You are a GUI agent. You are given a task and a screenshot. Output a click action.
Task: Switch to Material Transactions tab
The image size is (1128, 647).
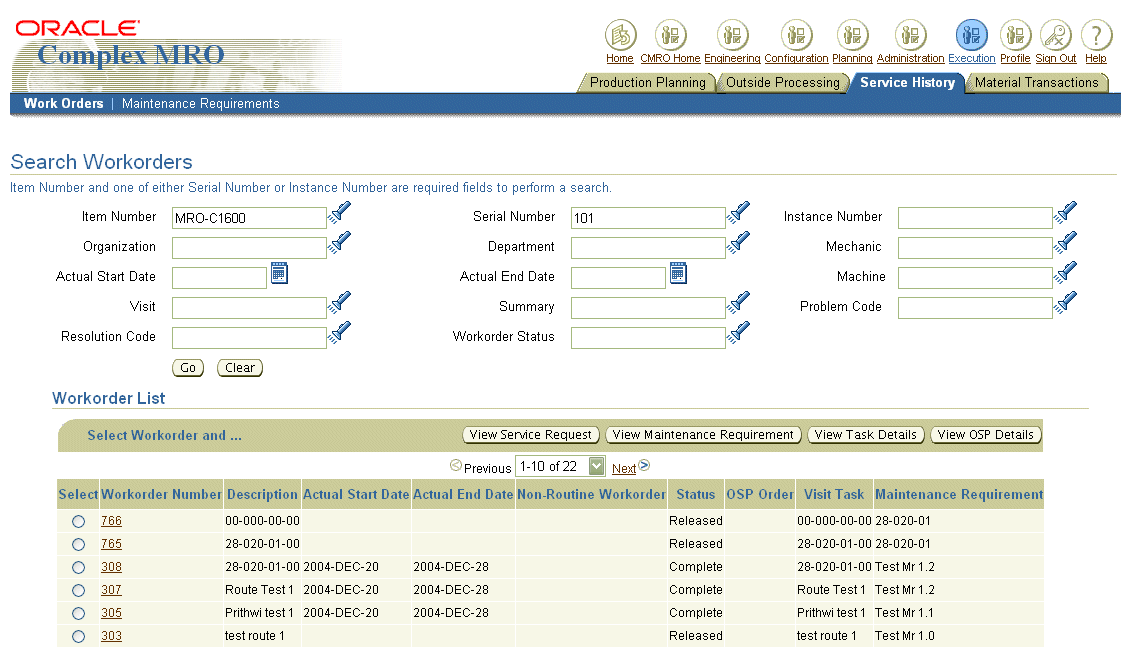pyautogui.click(x=1037, y=83)
